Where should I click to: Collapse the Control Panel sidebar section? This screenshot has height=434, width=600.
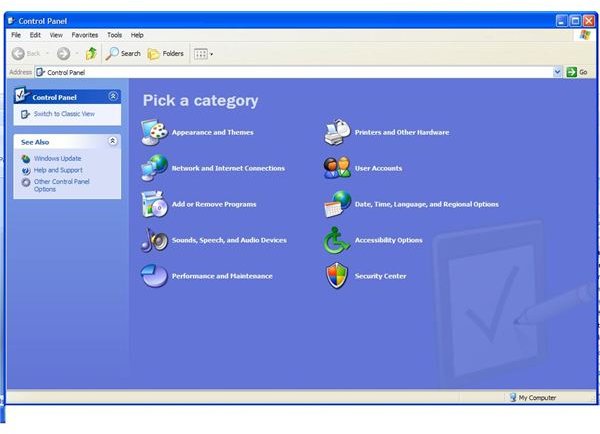113,96
